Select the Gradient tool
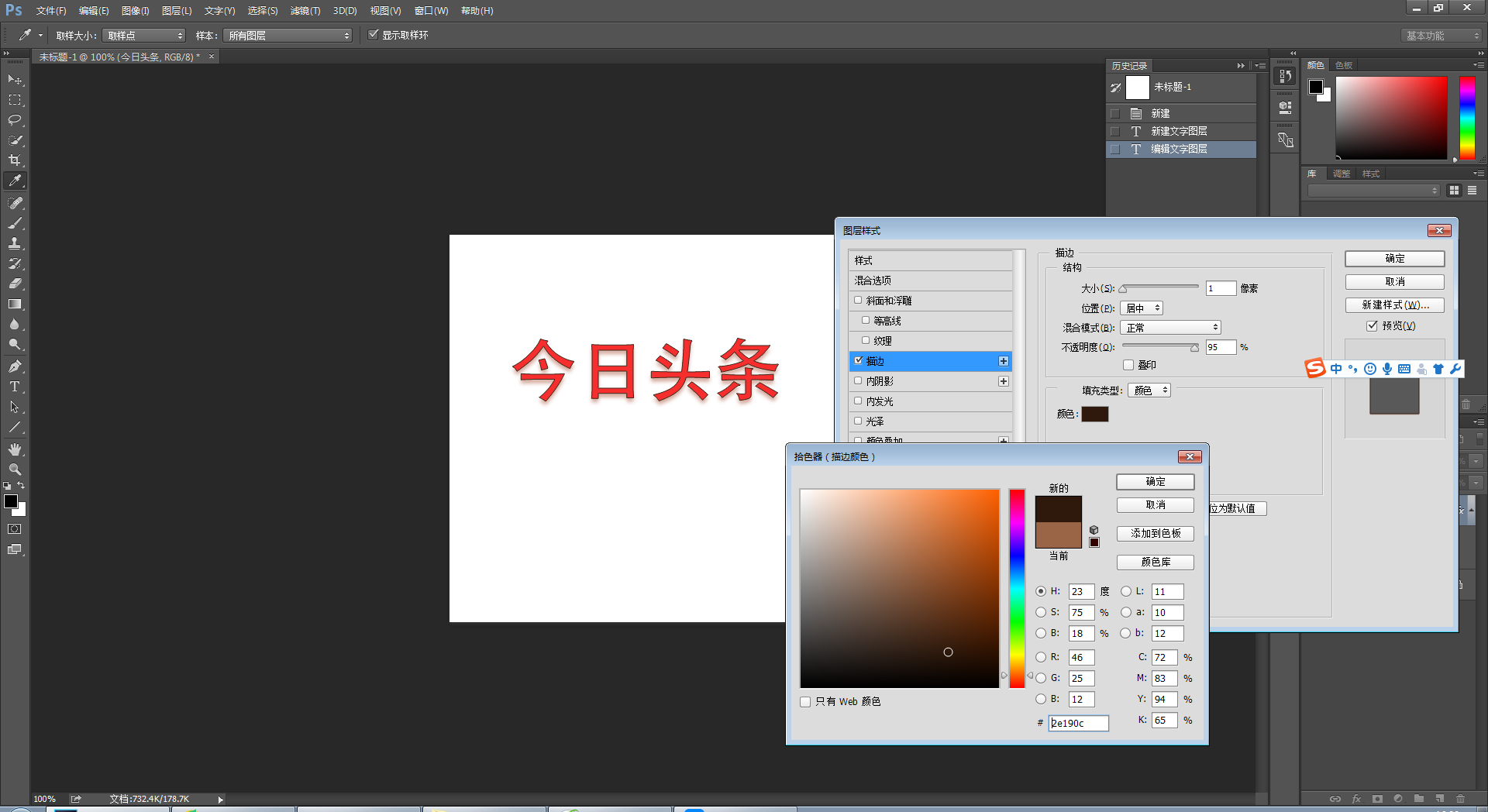Image resolution: width=1488 pixels, height=812 pixels. [x=15, y=304]
